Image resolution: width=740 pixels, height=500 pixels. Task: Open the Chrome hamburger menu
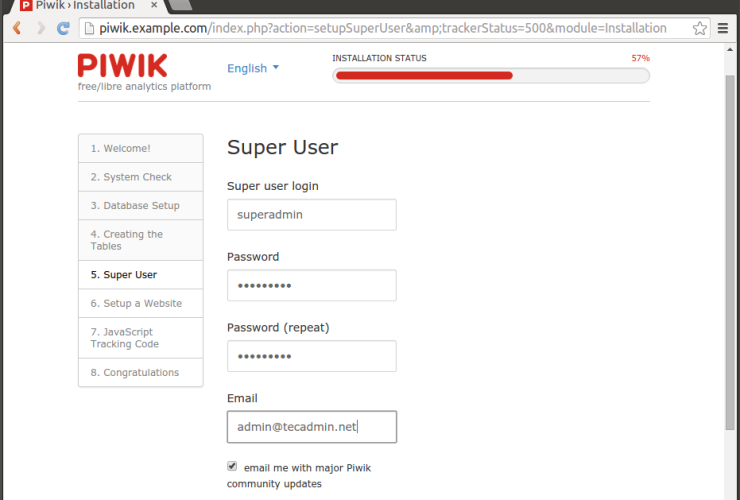pyautogui.click(x=724, y=28)
